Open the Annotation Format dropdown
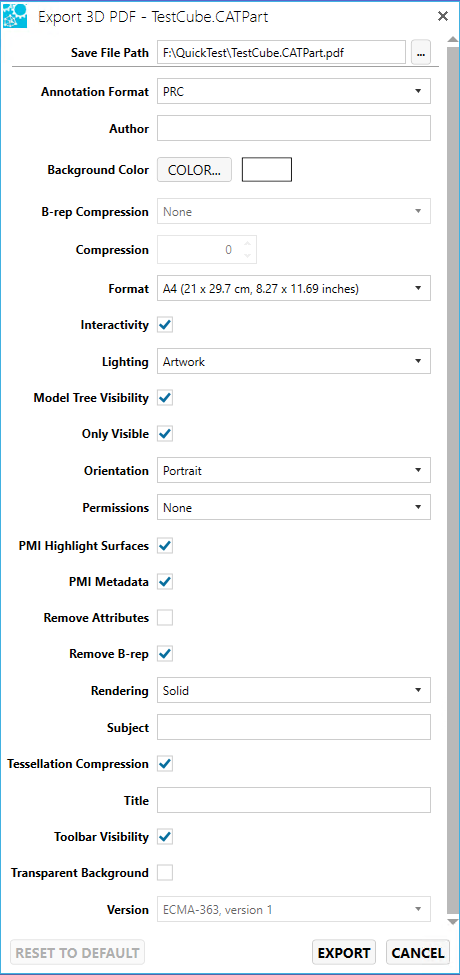 pyautogui.click(x=293, y=91)
